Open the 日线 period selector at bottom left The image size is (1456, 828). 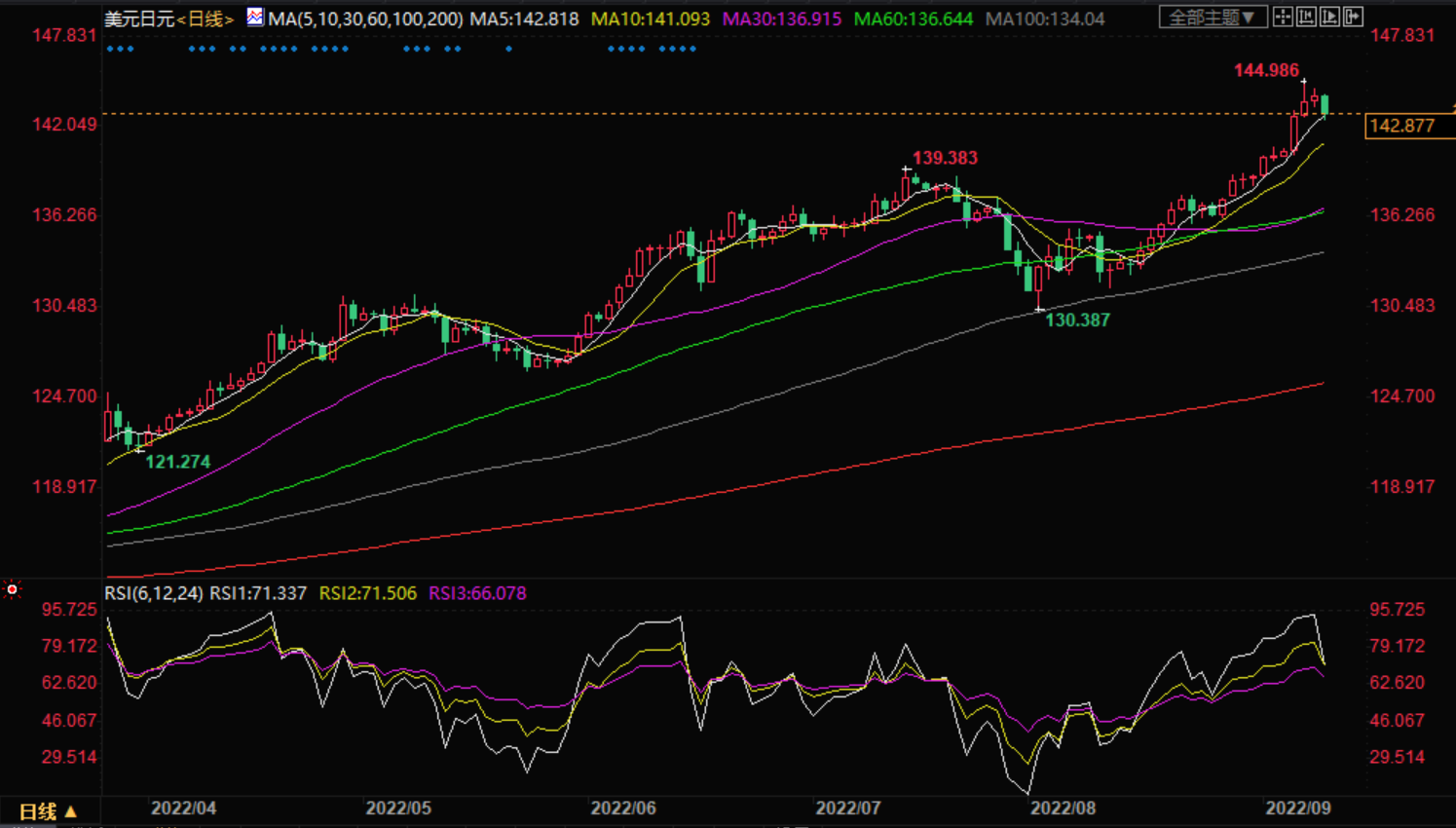point(48,811)
